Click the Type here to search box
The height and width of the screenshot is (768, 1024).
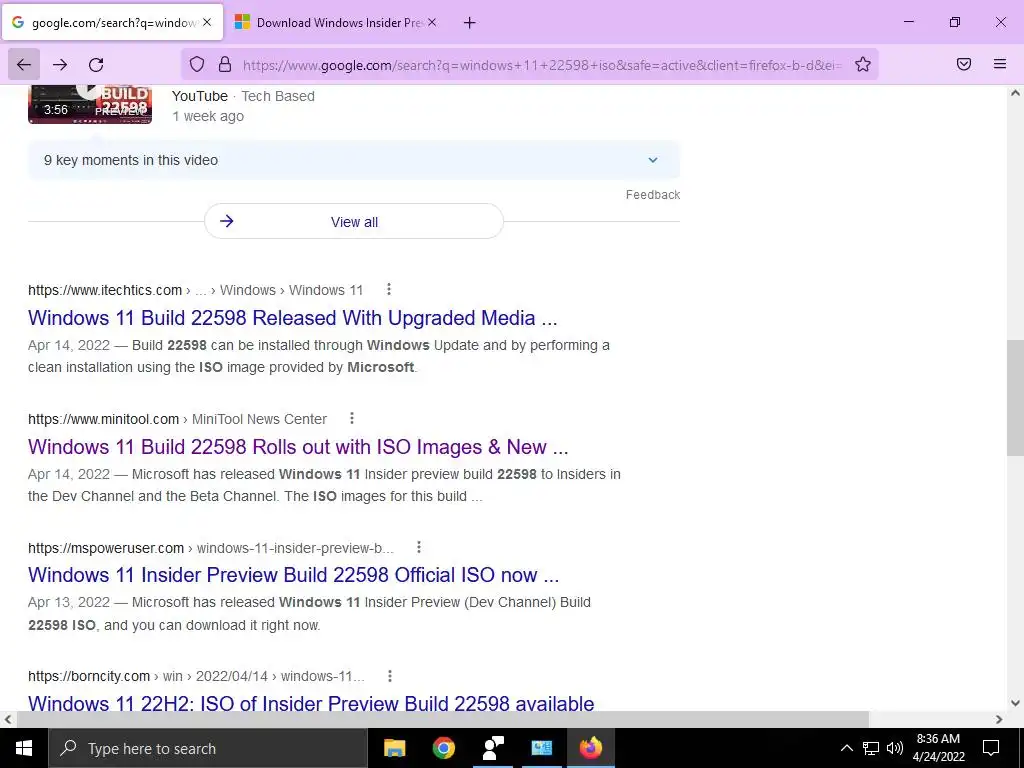pyautogui.click(x=208, y=748)
